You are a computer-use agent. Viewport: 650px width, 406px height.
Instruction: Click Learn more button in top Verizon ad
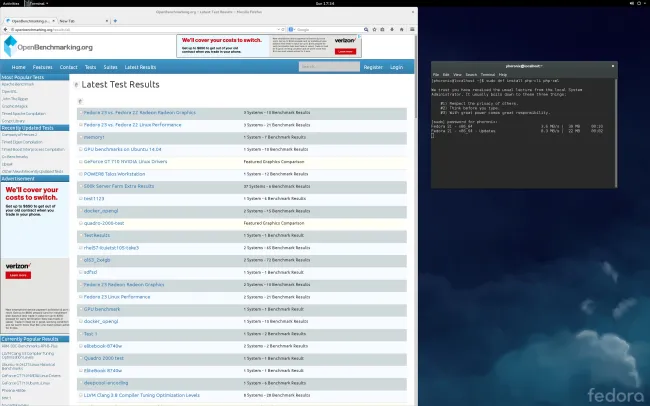tap(345, 51)
